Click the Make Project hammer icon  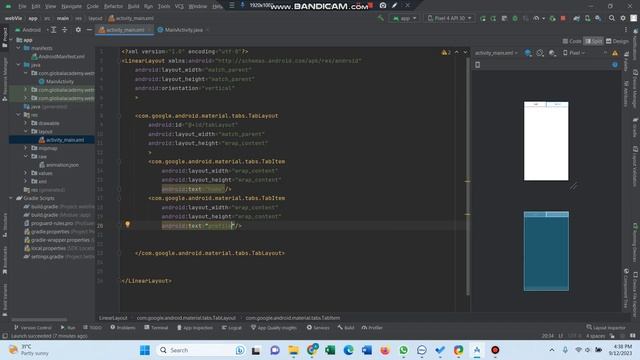(x=380, y=18)
